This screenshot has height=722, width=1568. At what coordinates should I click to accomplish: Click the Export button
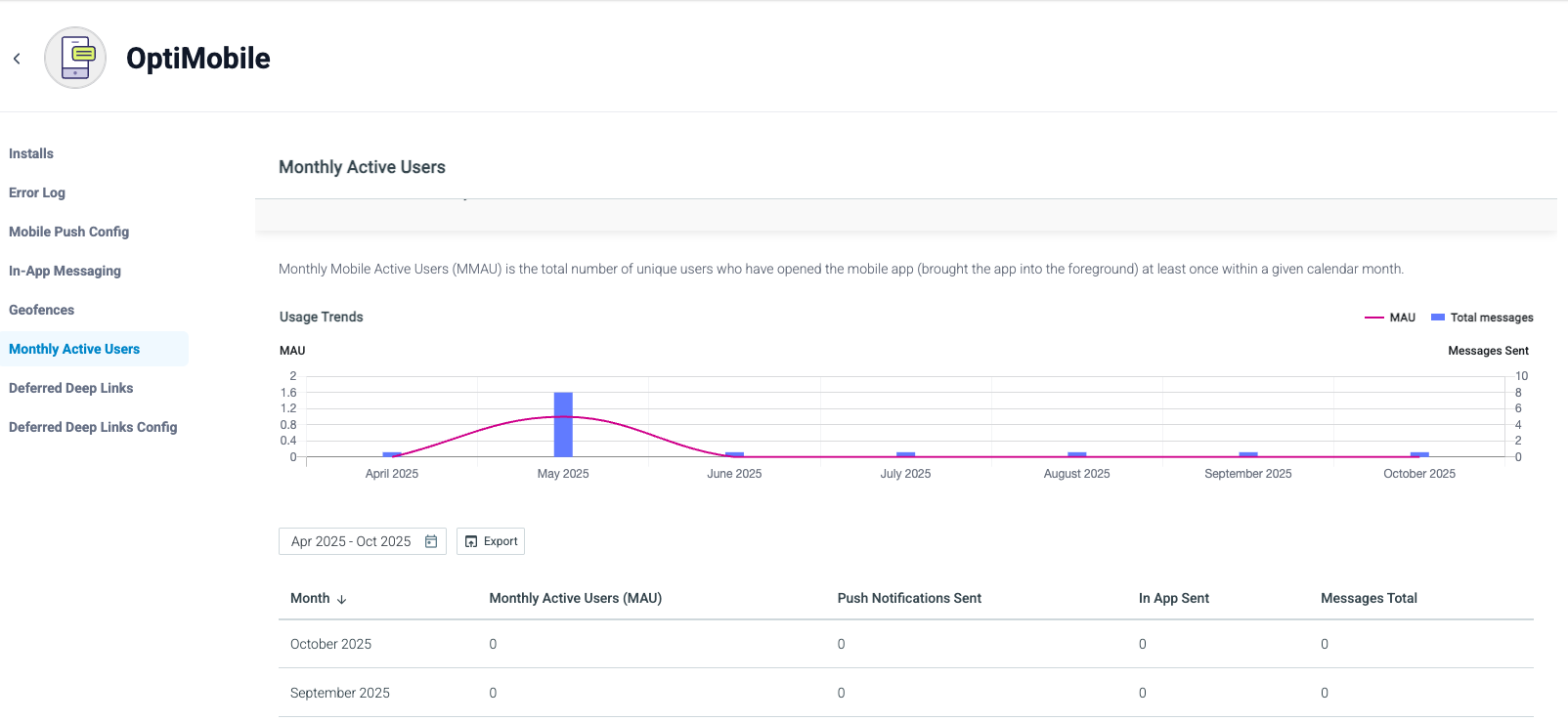tap(491, 541)
